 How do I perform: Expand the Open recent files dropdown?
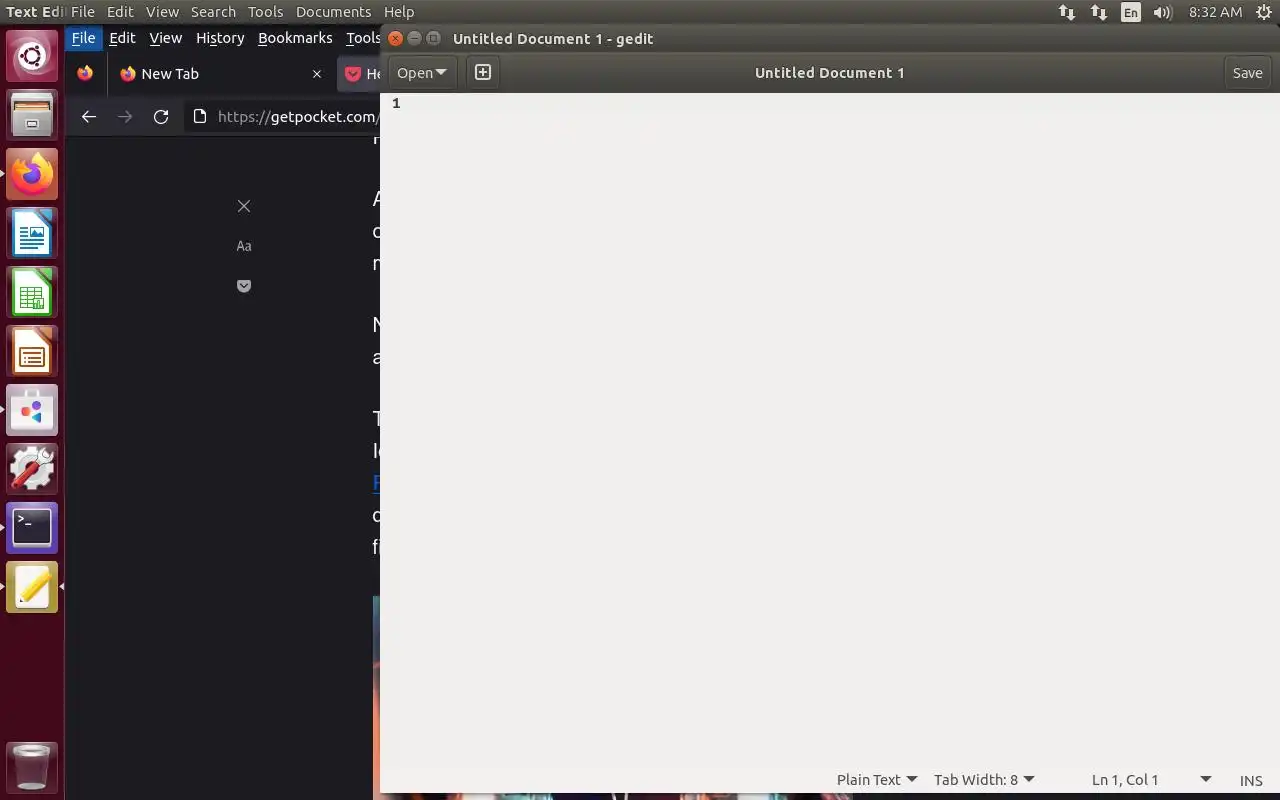coord(422,72)
